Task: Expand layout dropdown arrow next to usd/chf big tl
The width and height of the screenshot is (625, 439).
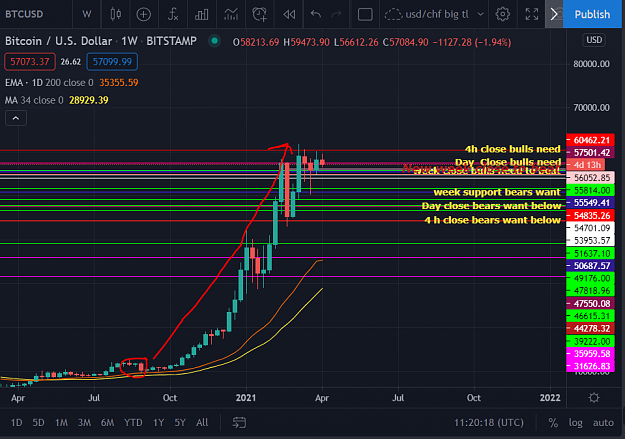Action: (x=480, y=14)
